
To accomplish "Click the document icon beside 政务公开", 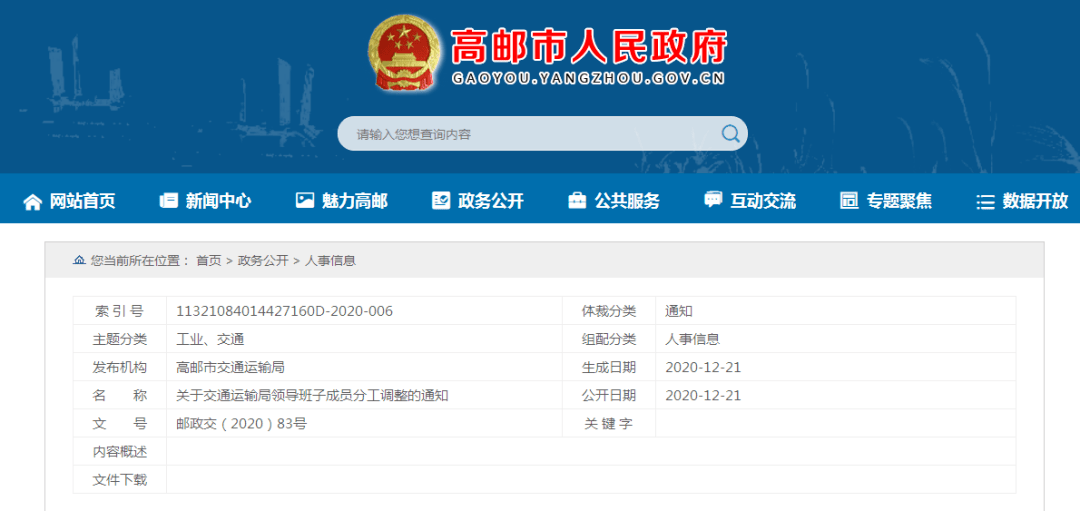I will pyautogui.click(x=441, y=200).
